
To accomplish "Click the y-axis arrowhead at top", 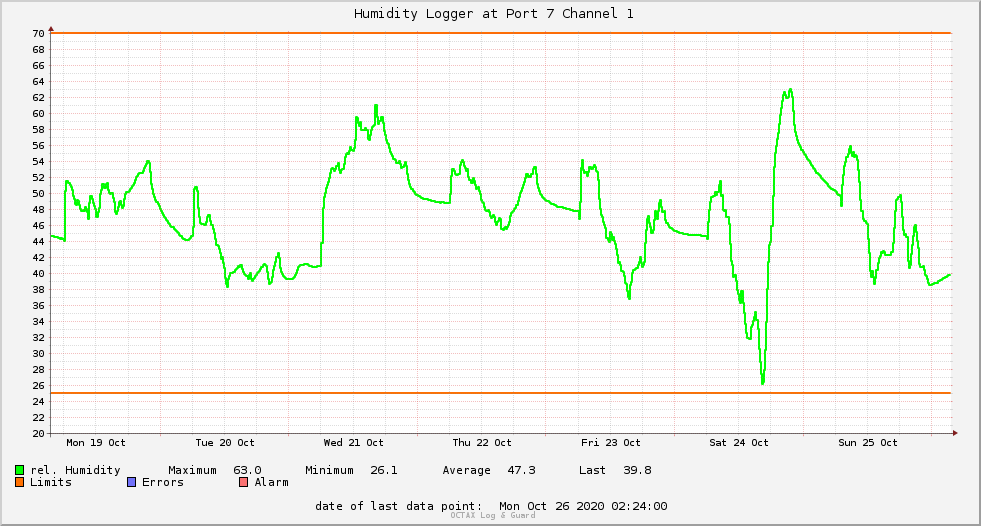I will click(51, 29).
